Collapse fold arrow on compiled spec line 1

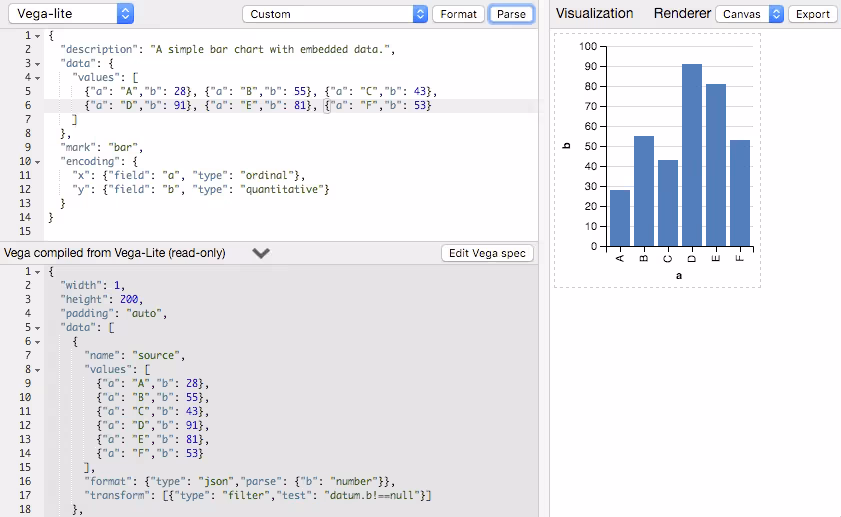coord(38,272)
